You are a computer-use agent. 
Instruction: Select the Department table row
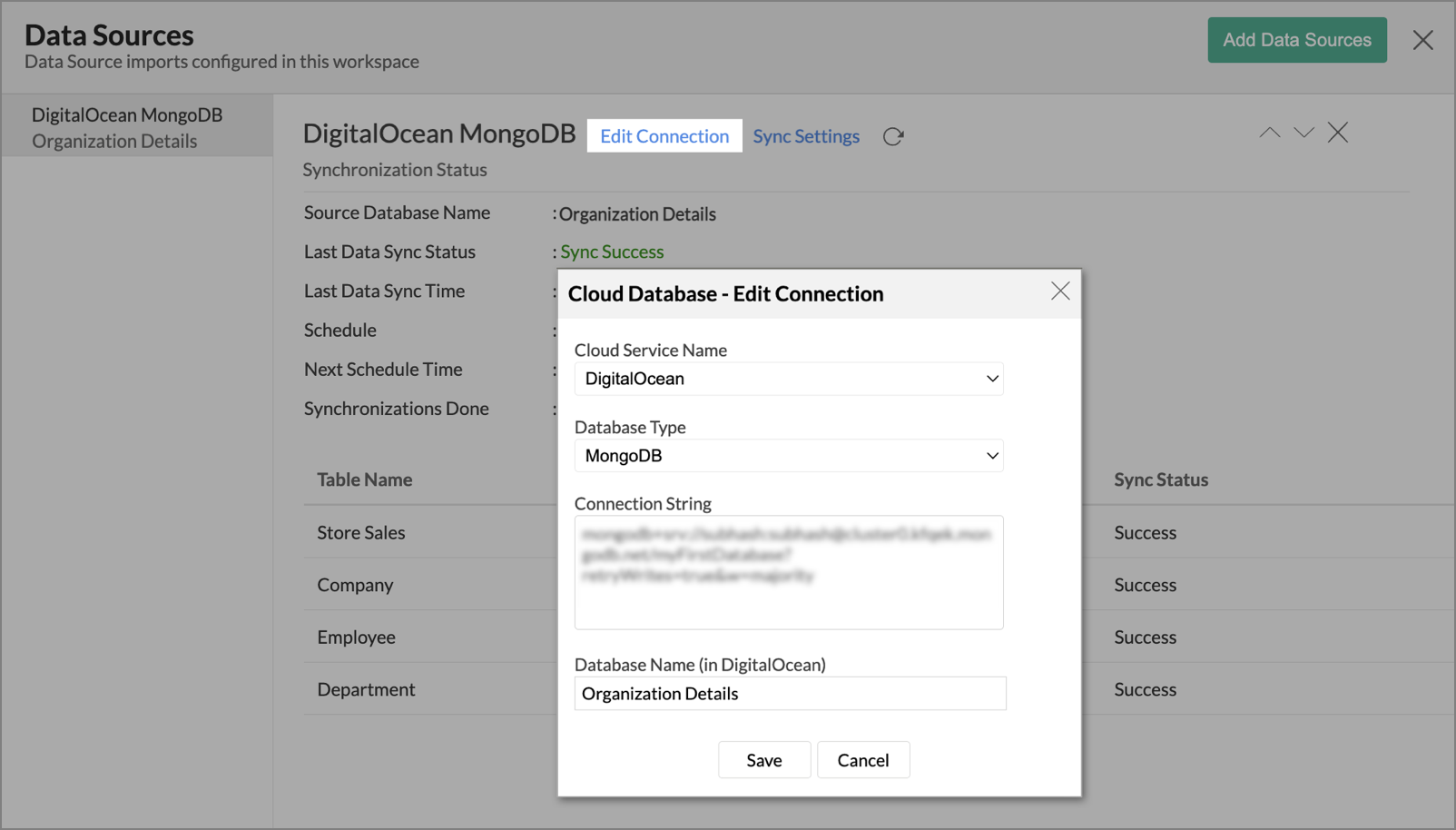pyautogui.click(x=366, y=689)
